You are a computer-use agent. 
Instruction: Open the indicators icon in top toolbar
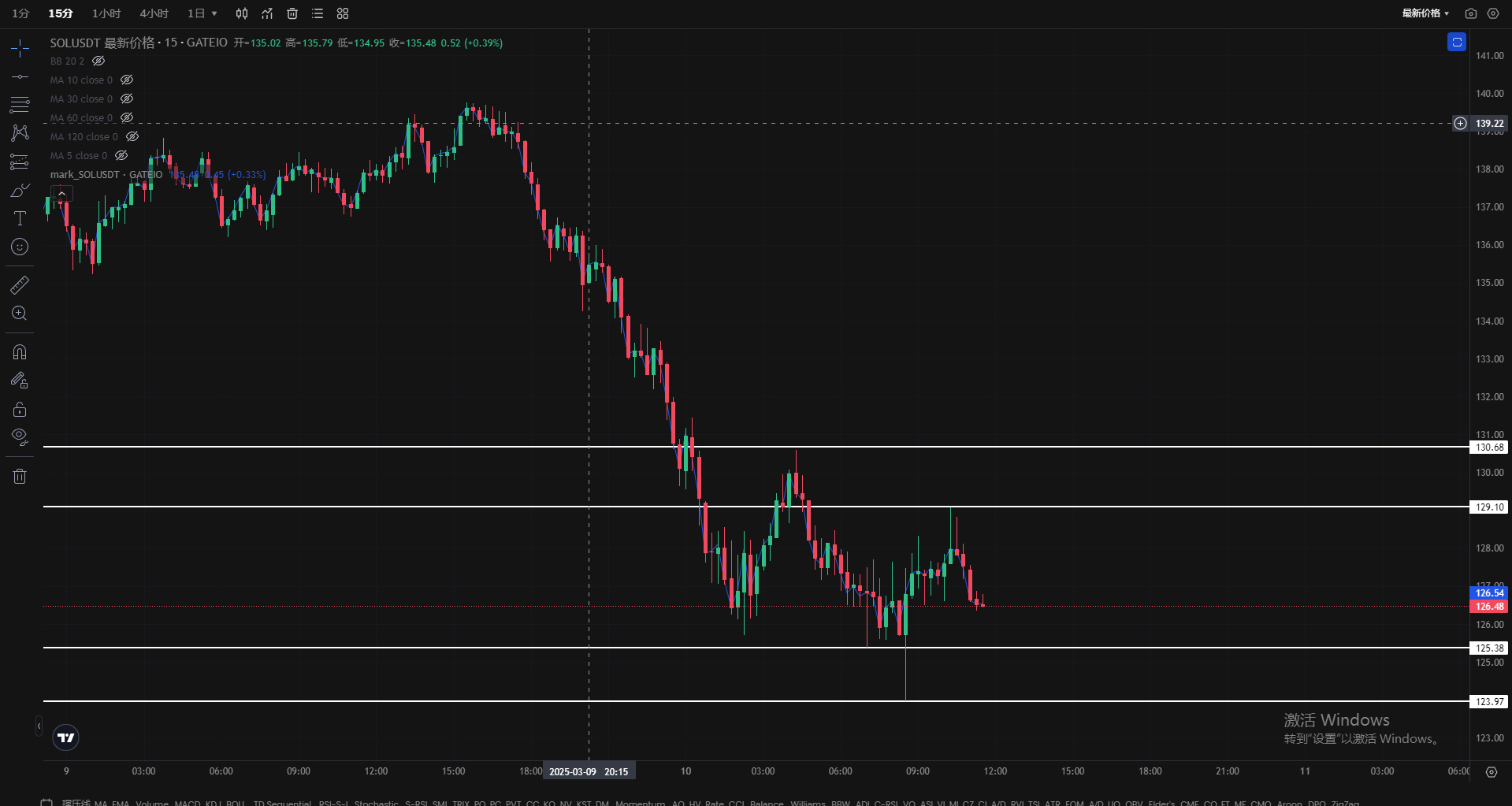[267, 13]
